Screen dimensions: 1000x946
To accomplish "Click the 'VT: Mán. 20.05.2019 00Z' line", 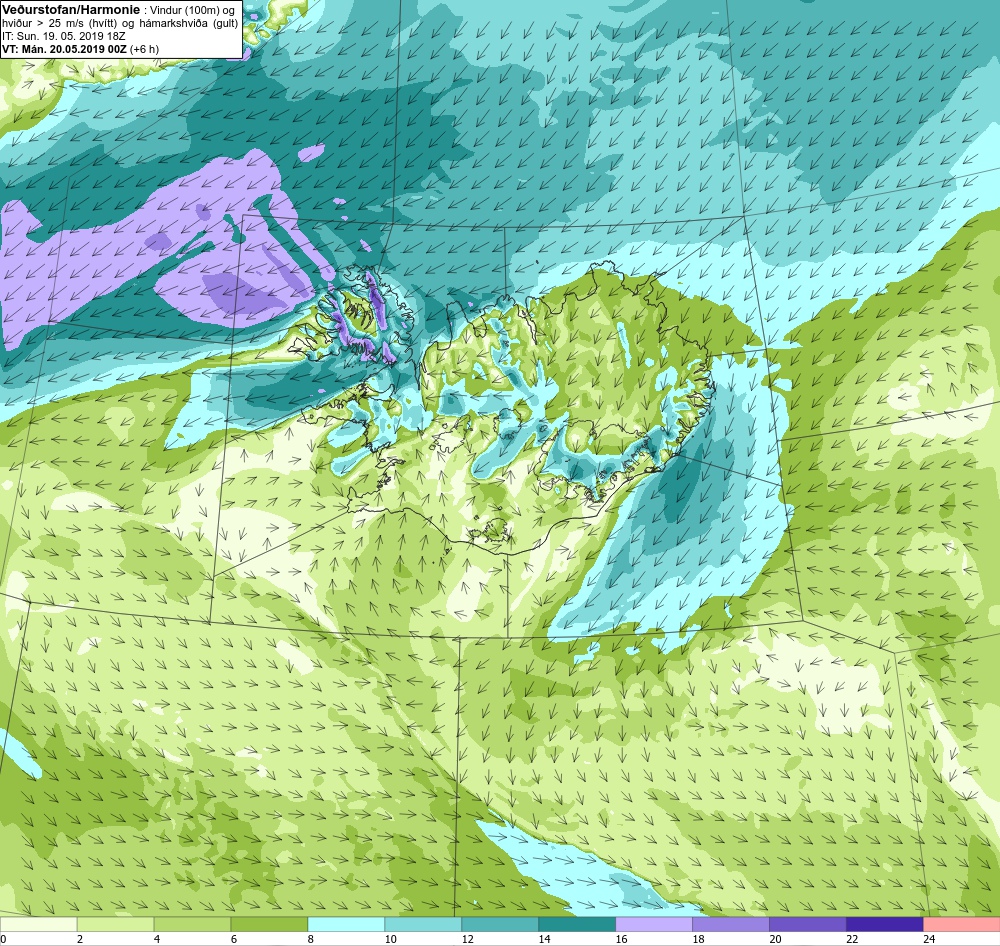I will [x=64, y=48].
